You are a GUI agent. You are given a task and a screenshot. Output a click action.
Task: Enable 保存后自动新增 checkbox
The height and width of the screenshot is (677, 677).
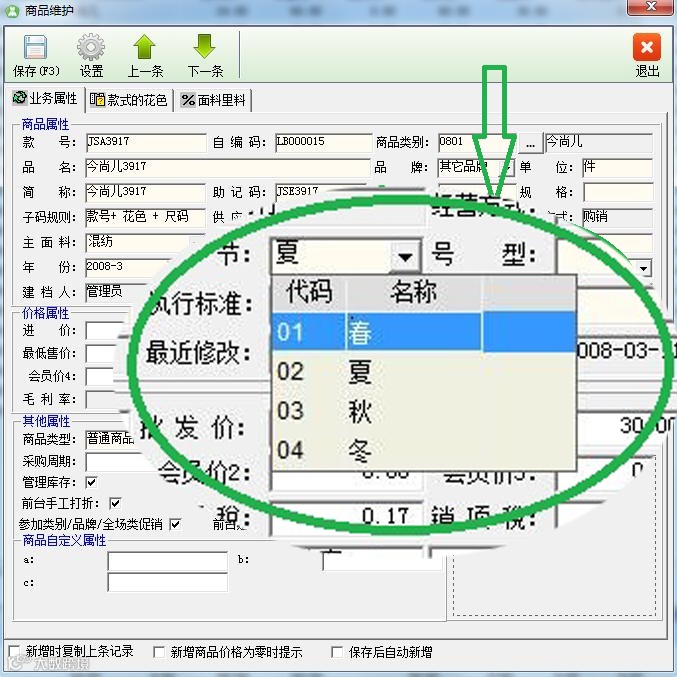(x=337, y=652)
